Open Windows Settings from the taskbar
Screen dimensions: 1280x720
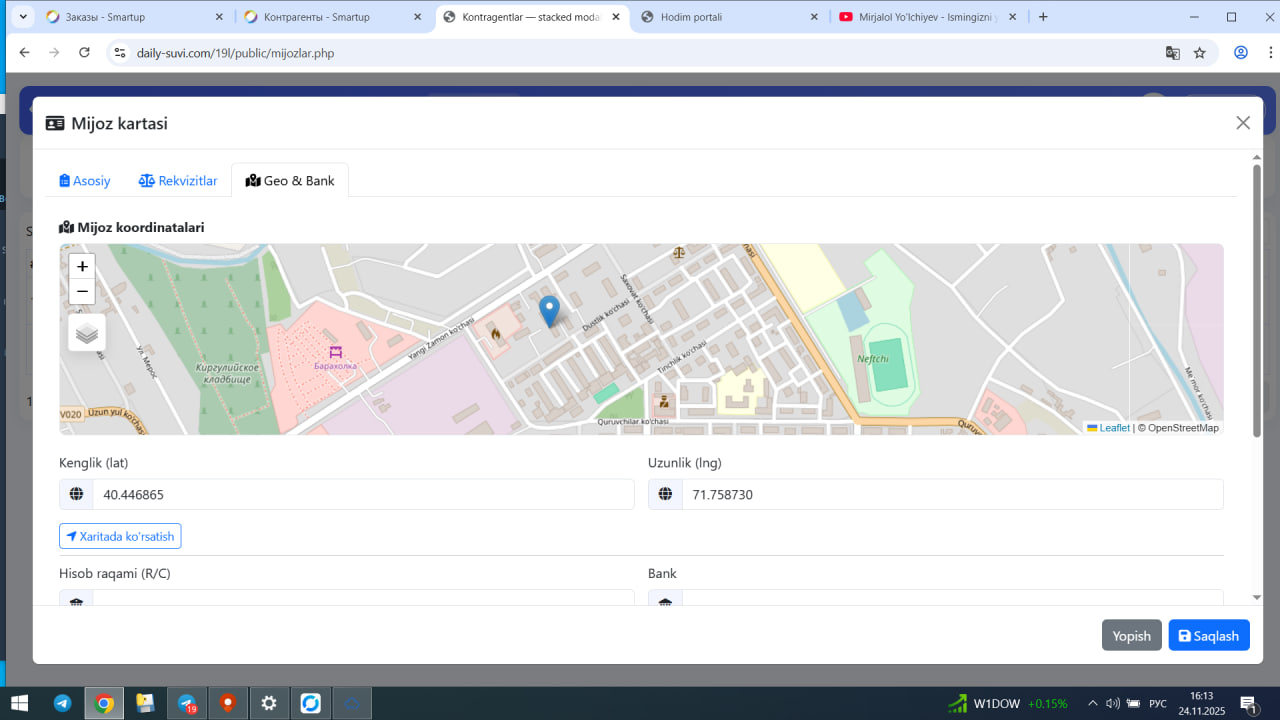coord(269,703)
